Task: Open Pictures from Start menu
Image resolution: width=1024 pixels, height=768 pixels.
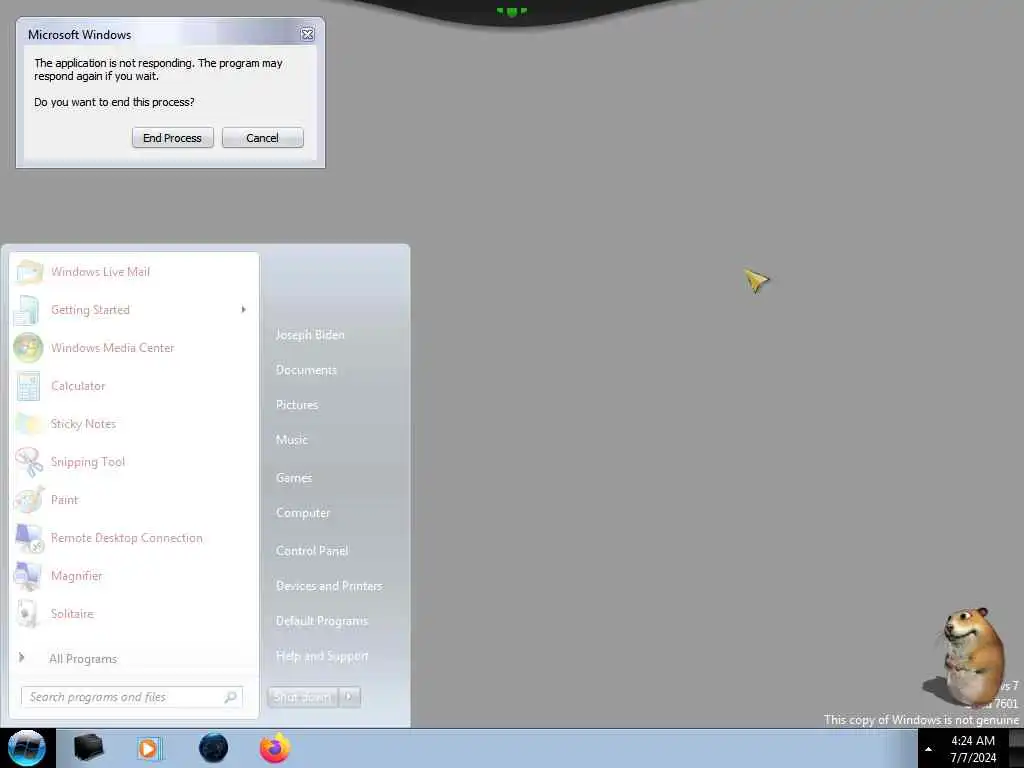Action: [x=297, y=405]
